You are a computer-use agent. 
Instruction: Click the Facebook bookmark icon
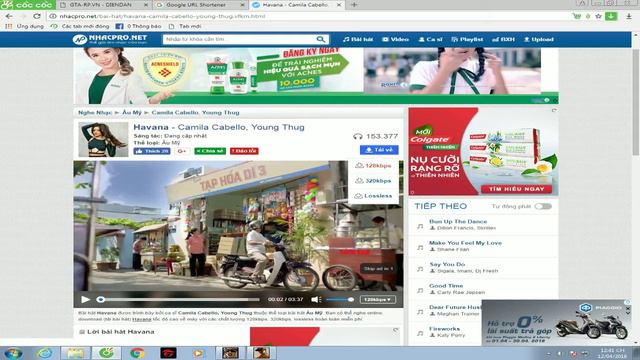coord(119,26)
